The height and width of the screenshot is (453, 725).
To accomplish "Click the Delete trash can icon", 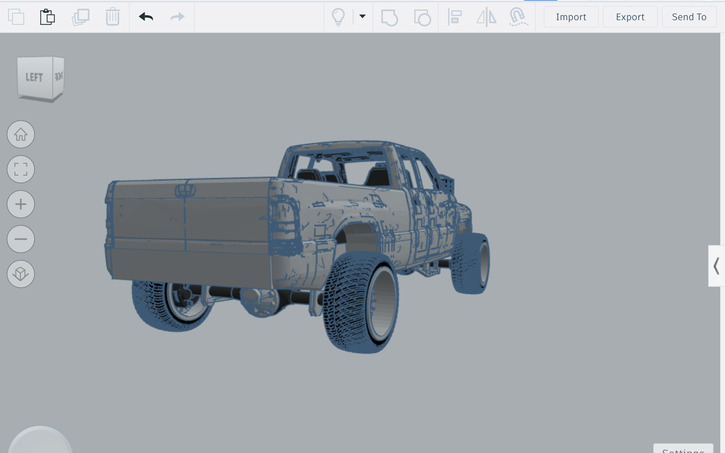I will coord(112,17).
